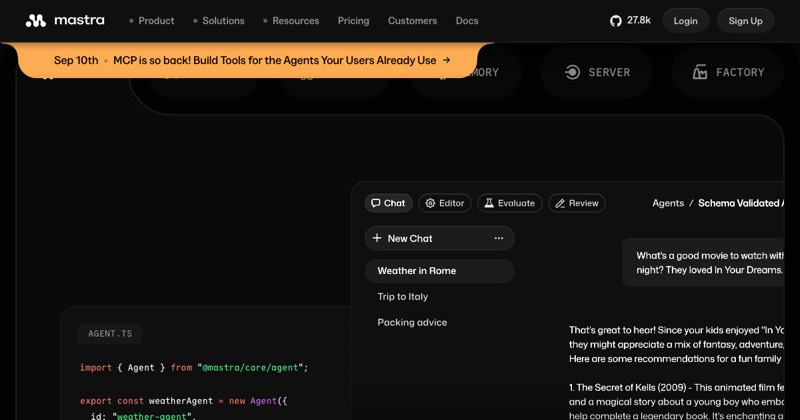
Task: Switch to the Chat tab
Action: tap(388, 203)
